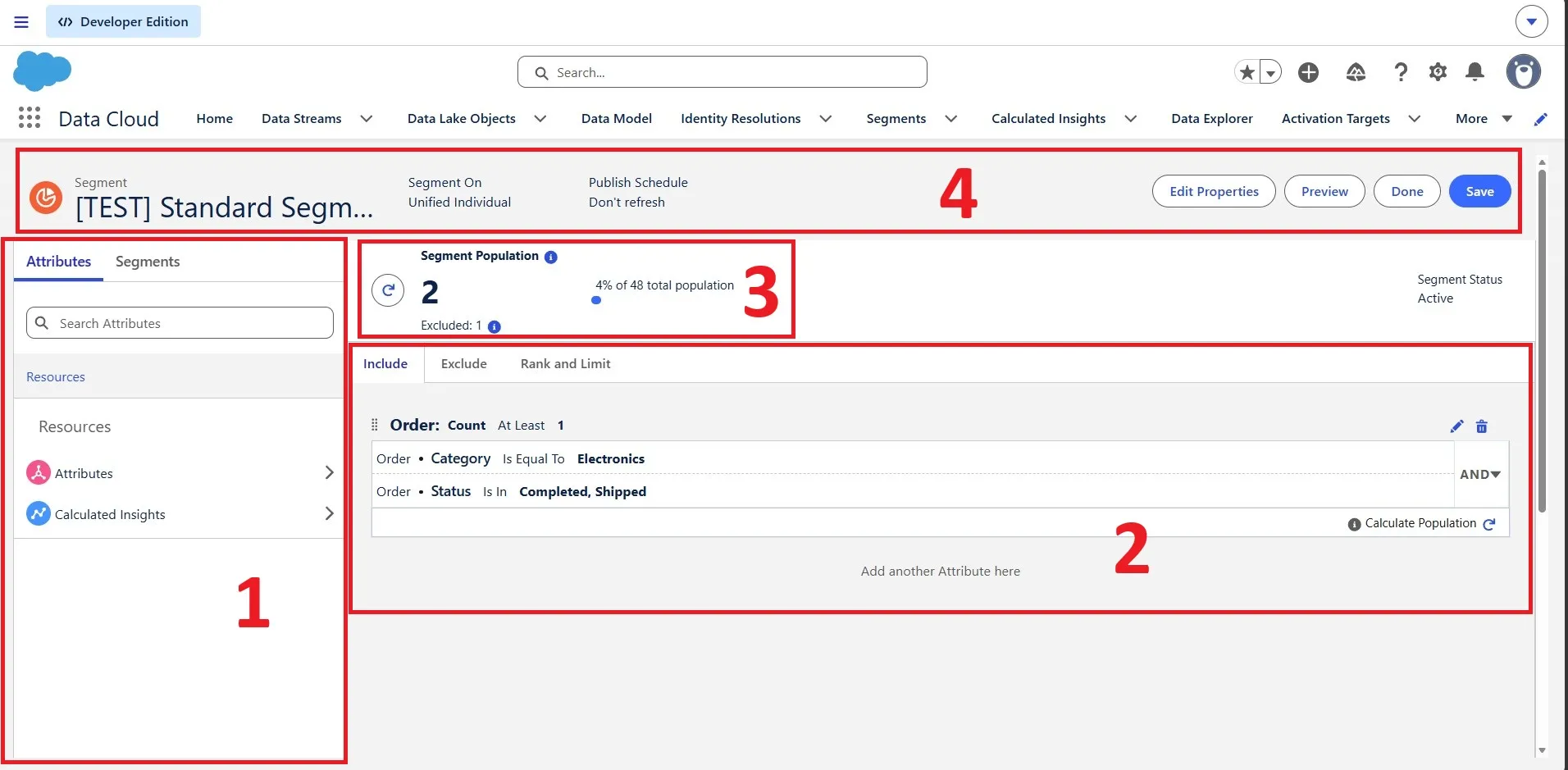Click into the global Search field

722,72
